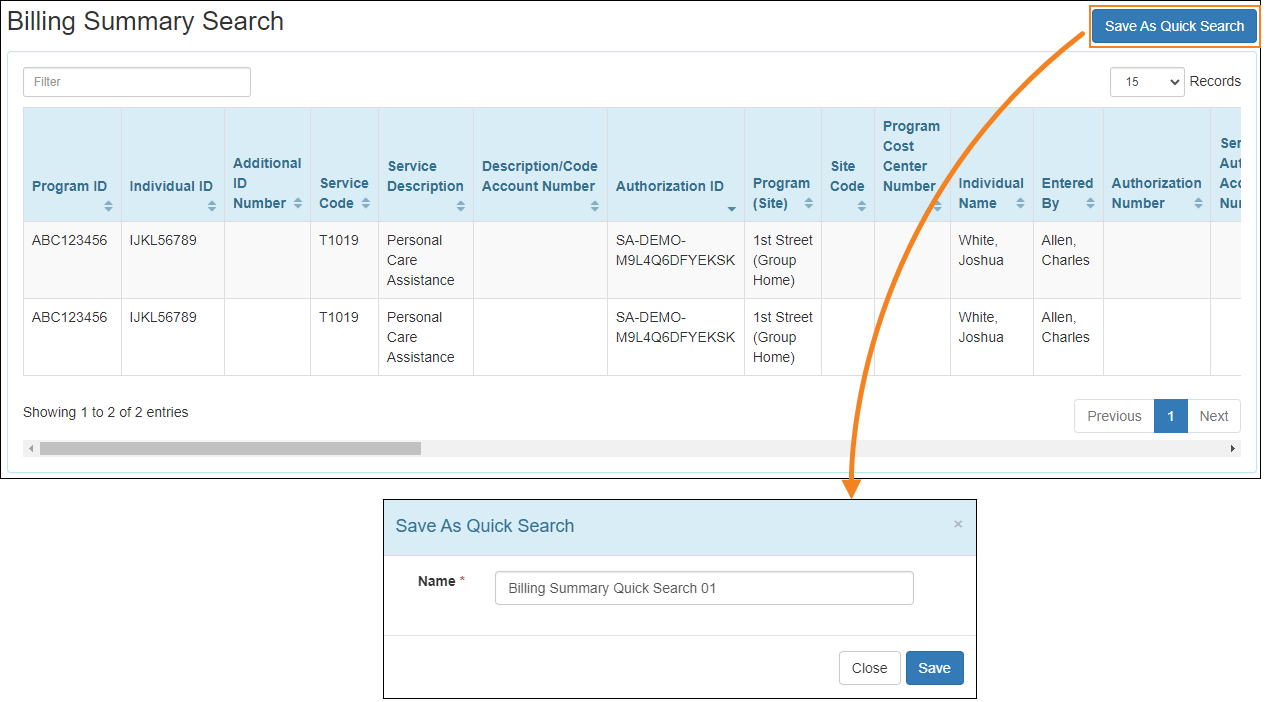This screenshot has height=702, width=1266.
Task: Open the 15 Records dropdown
Action: (1147, 82)
